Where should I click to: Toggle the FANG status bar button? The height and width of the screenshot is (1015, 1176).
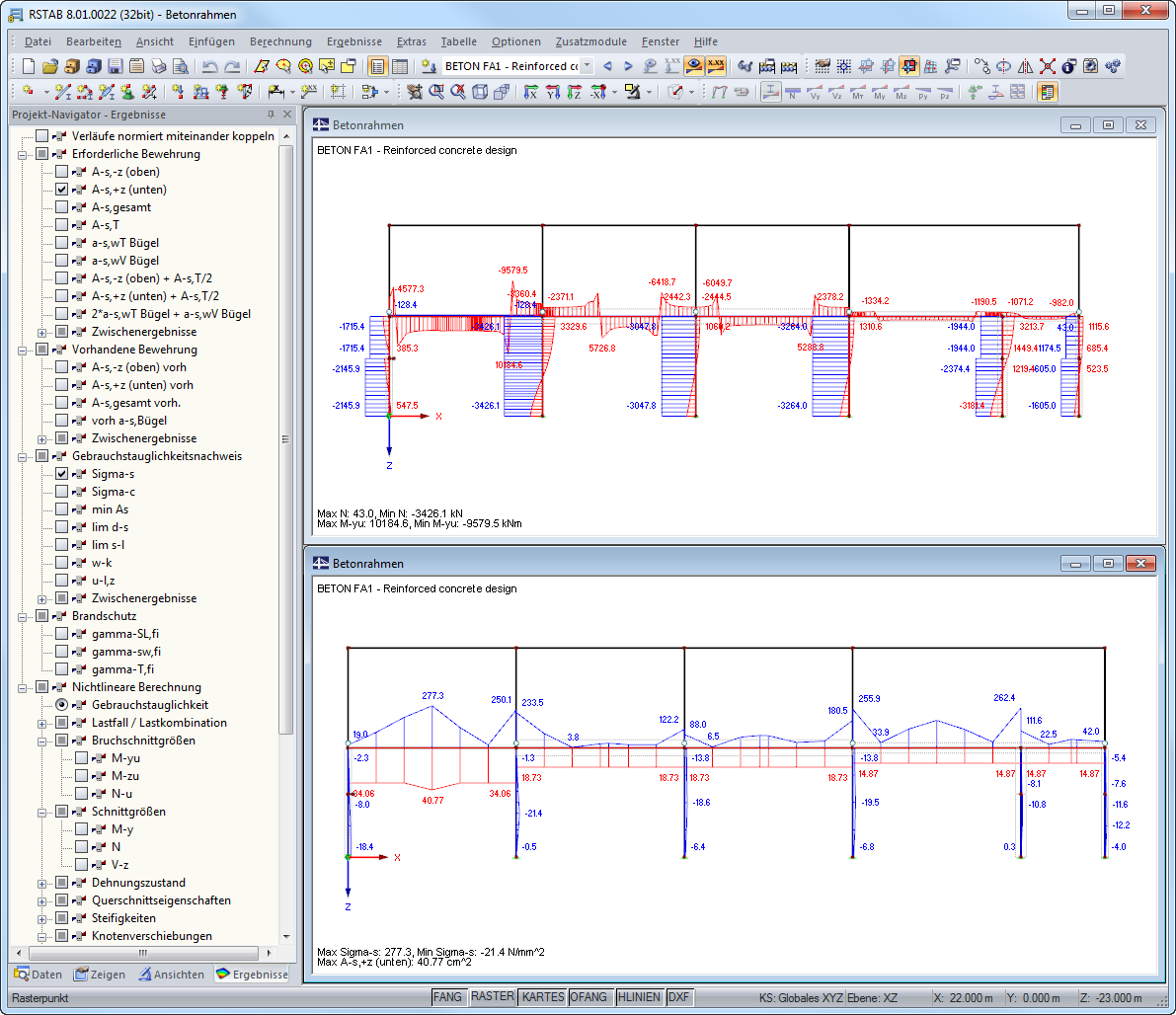(447, 997)
